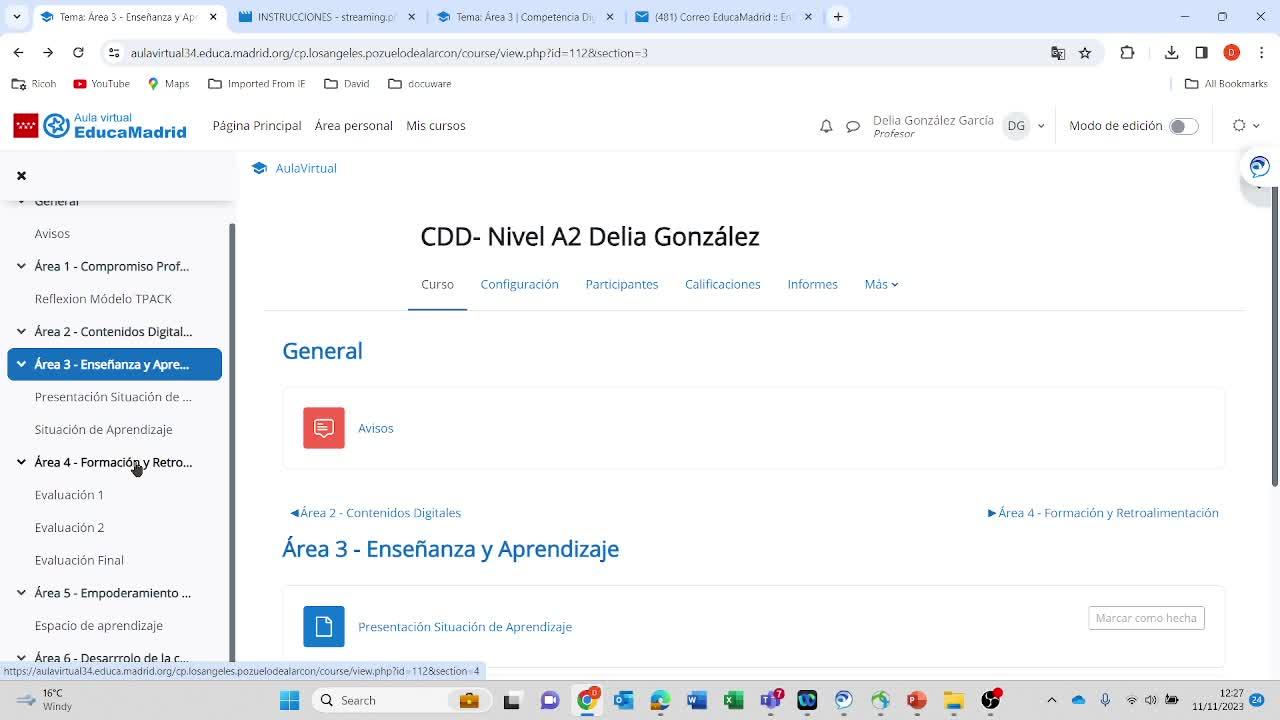This screenshot has width=1280, height=720.
Task: Open the notifications bell
Action: tap(826, 126)
